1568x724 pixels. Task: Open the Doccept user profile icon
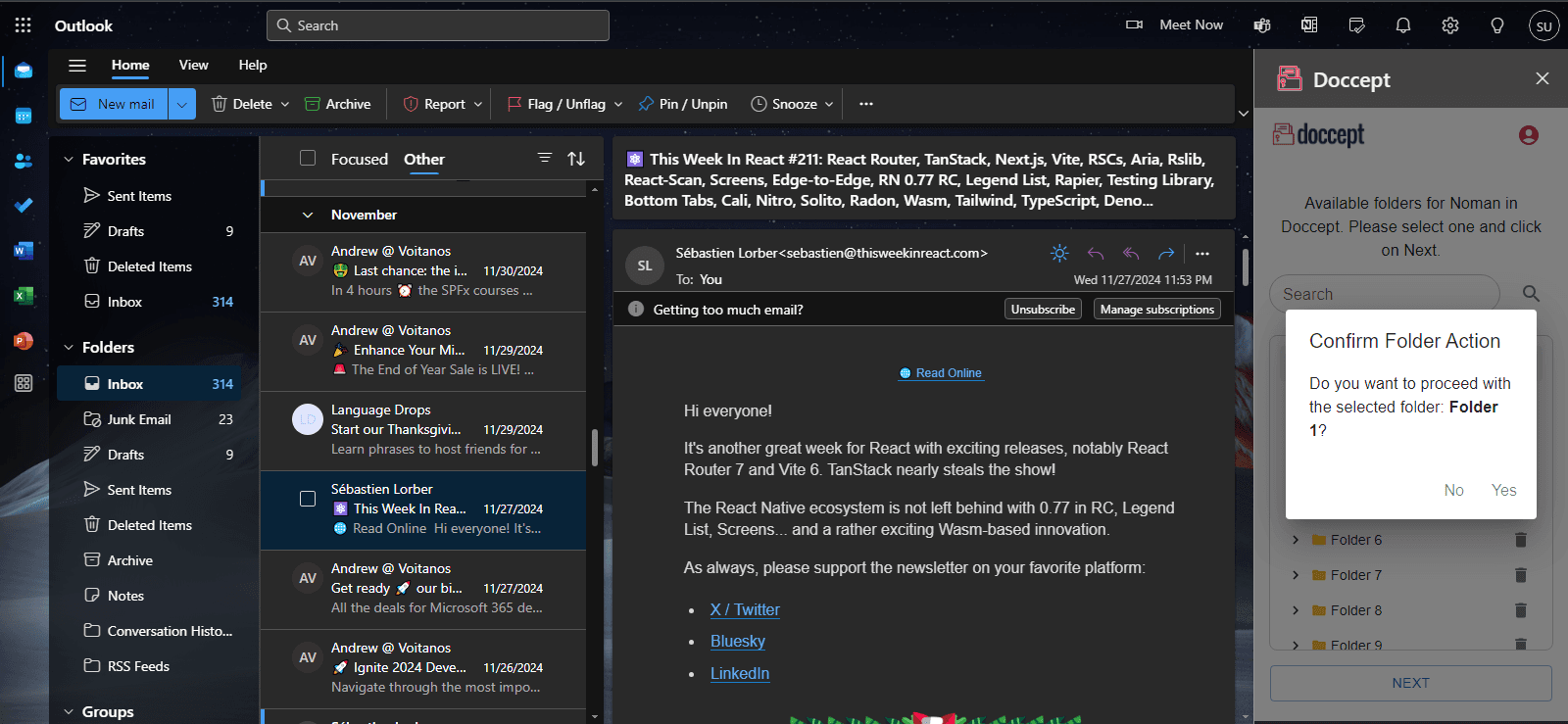[x=1529, y=135]
